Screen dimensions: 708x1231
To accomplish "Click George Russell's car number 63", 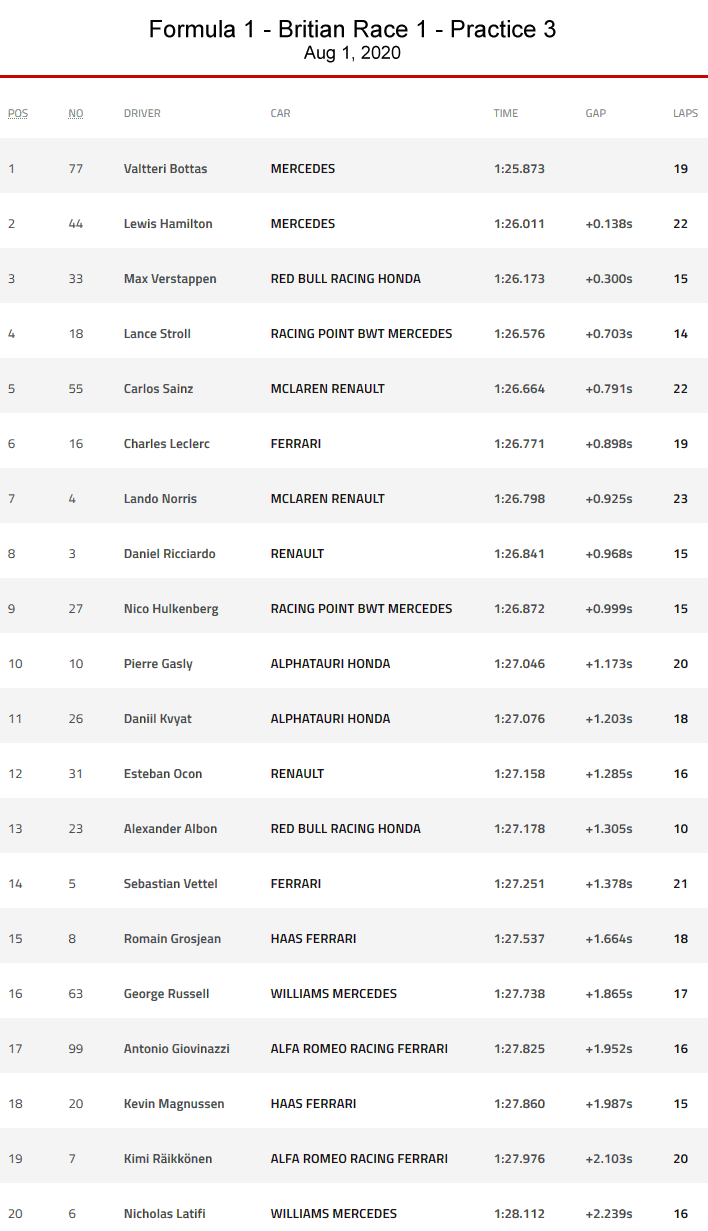I will [76, 994].
